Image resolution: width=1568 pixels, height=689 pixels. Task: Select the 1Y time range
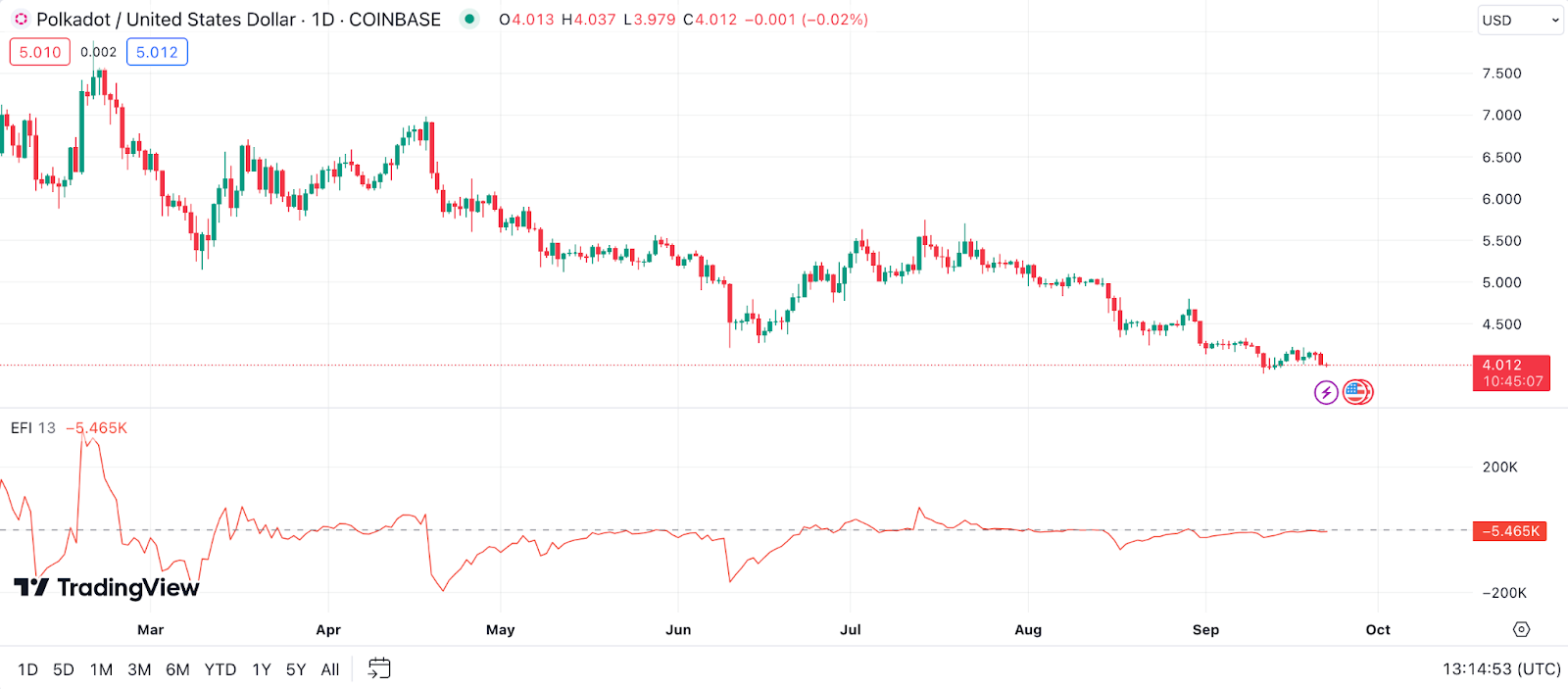click(262, 669)
